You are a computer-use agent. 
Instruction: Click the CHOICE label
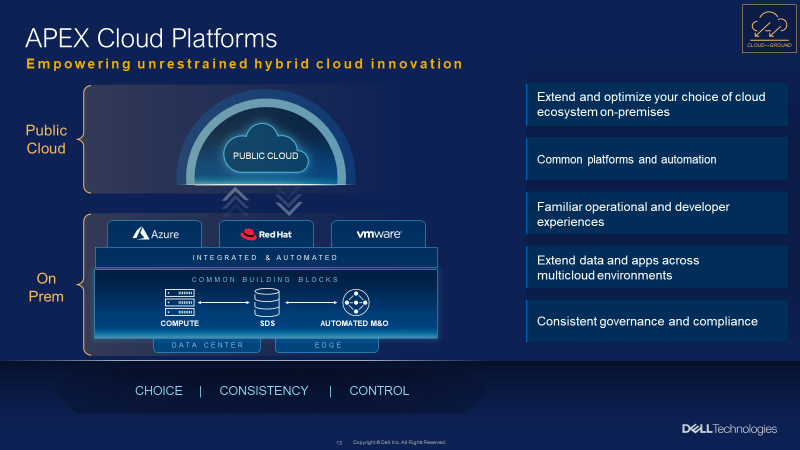coord(159,391)
